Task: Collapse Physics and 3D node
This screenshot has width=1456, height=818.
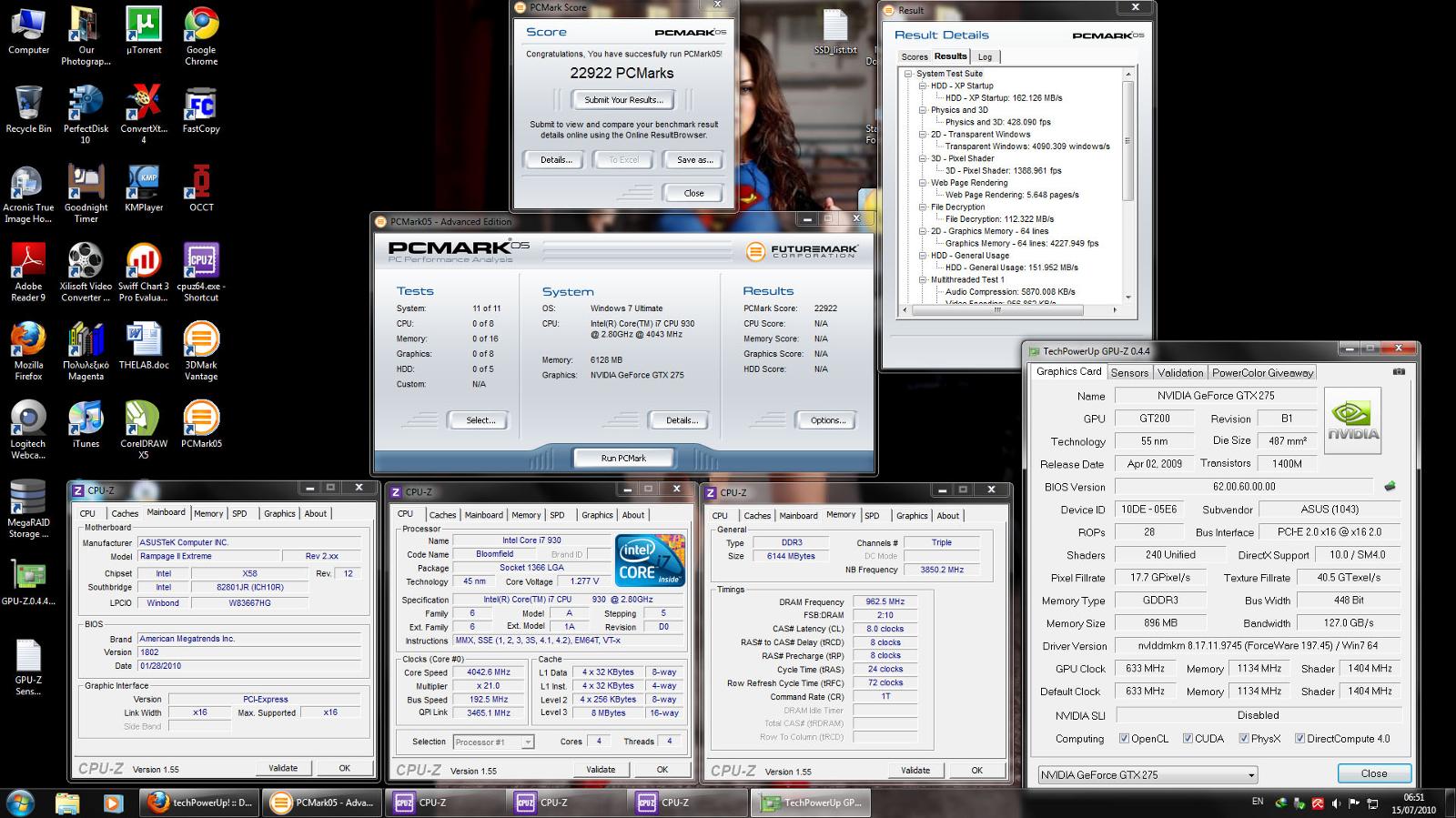Action: tap(922, 110)
